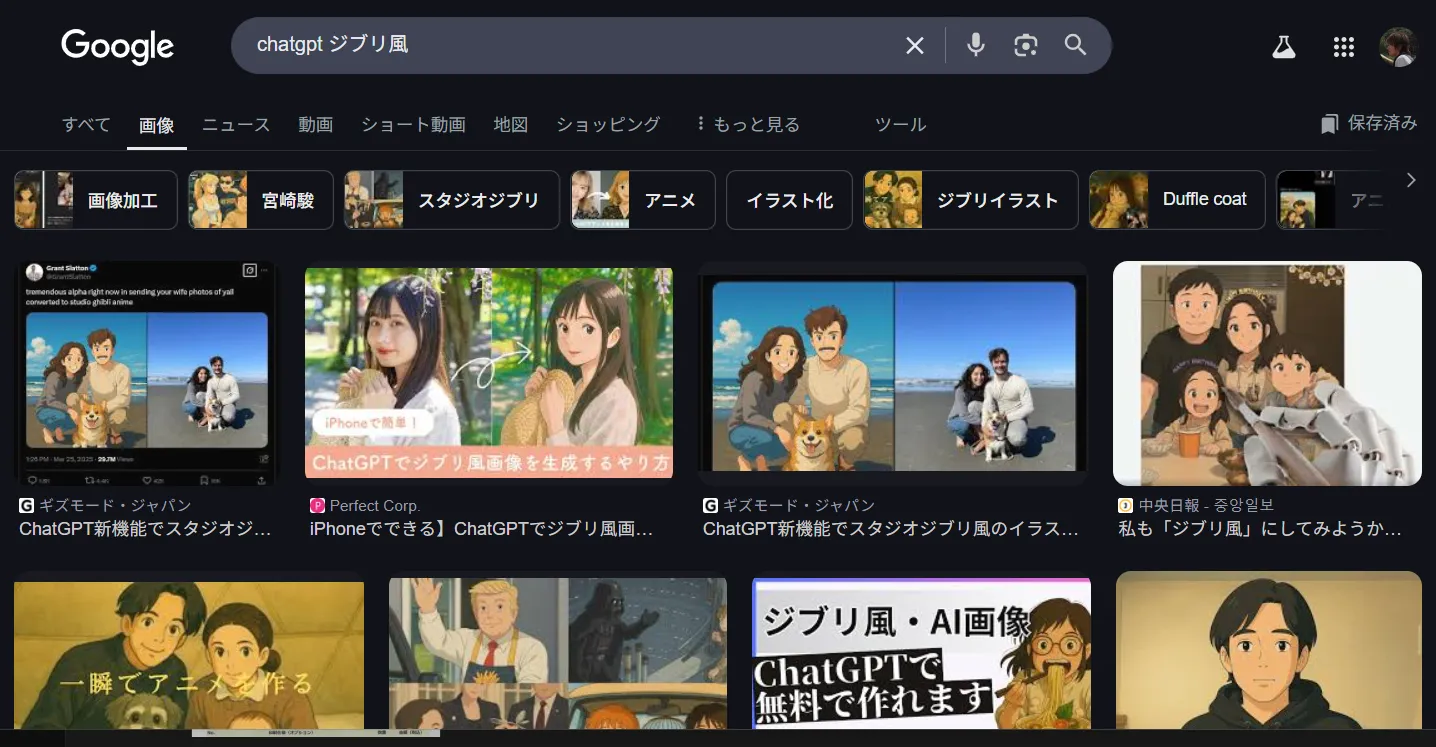The height and width of the screenshot is (747, 1436).
Task: Open link 私も「ジブリ風」にしてみようか…
Action: pos(1260,529)
